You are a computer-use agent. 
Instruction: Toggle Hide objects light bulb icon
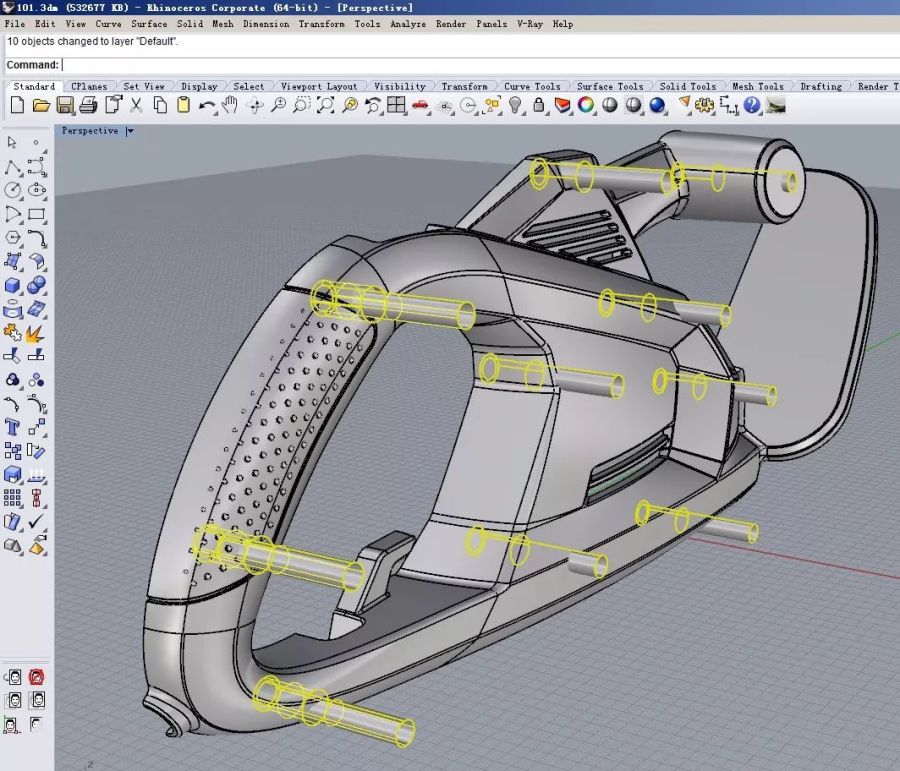[516, 105]
